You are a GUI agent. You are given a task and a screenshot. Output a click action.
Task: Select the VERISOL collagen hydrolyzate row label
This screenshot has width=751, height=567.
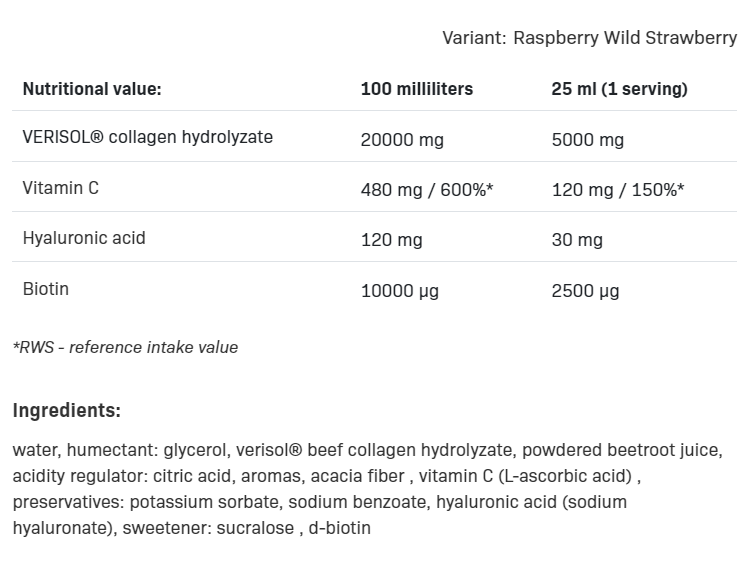pyautogui.click(x=147, y=137)
